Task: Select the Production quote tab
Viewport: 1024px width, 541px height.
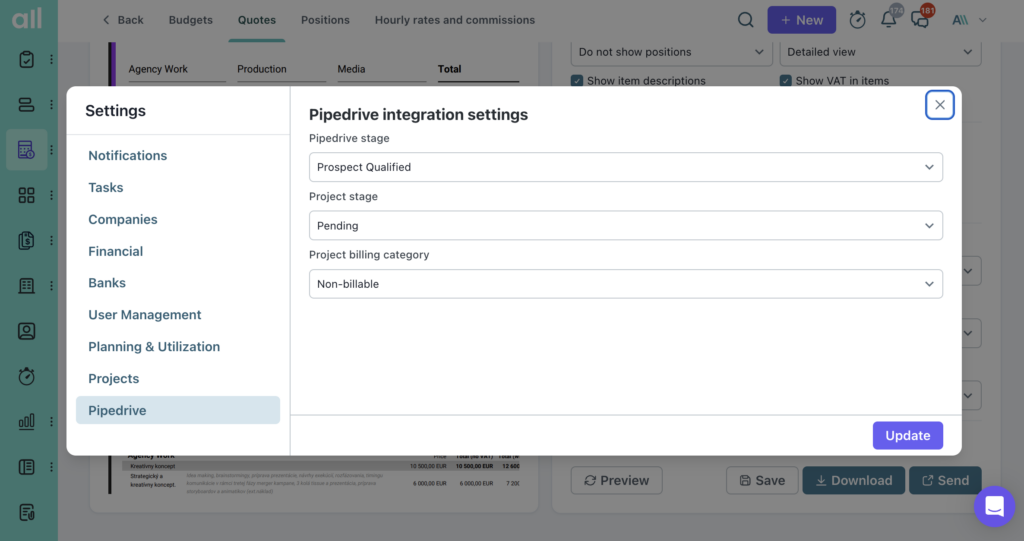Action: (262, 69)
